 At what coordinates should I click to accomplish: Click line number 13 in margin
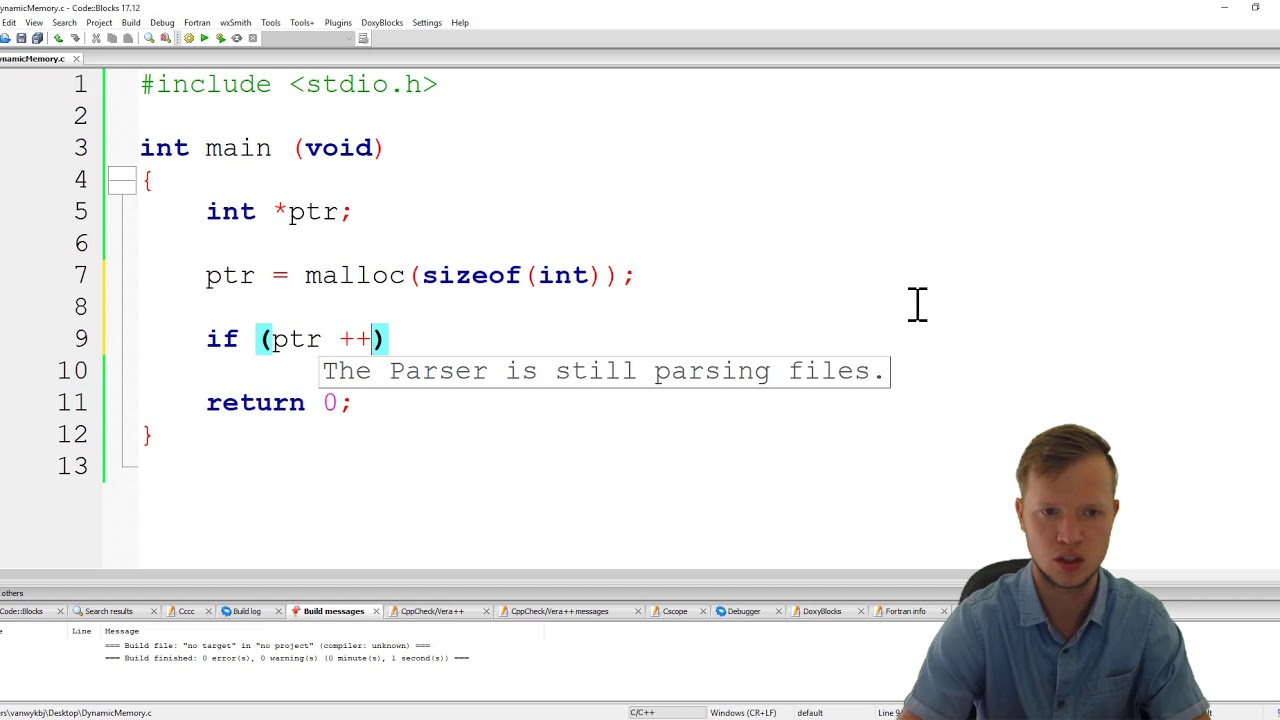pos(73,466)
